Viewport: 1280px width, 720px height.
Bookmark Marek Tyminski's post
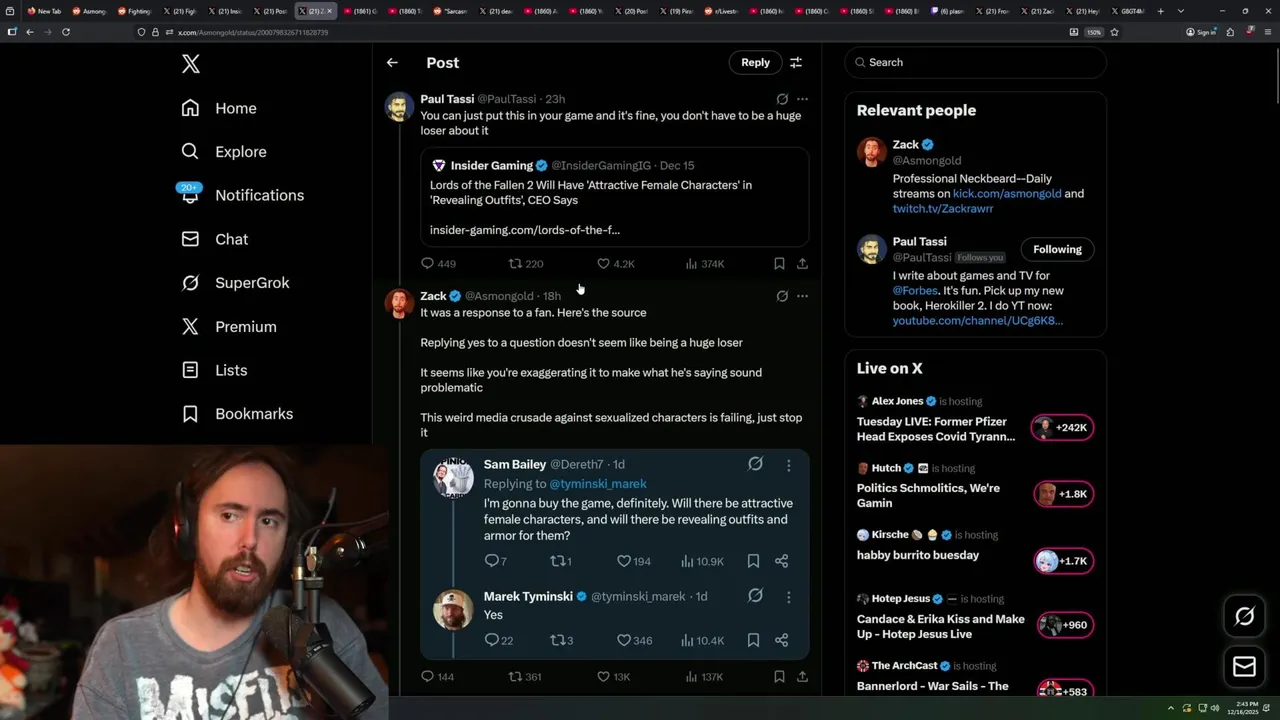(753, 640)
